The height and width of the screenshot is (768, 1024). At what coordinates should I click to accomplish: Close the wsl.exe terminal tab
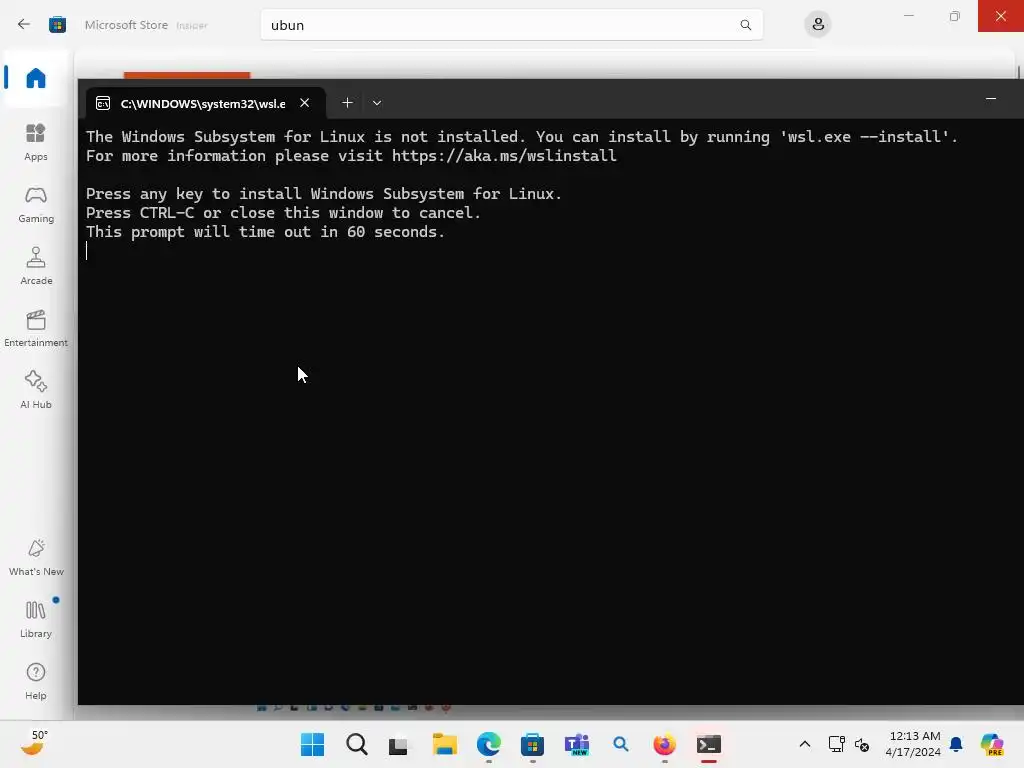coord(304,103)
